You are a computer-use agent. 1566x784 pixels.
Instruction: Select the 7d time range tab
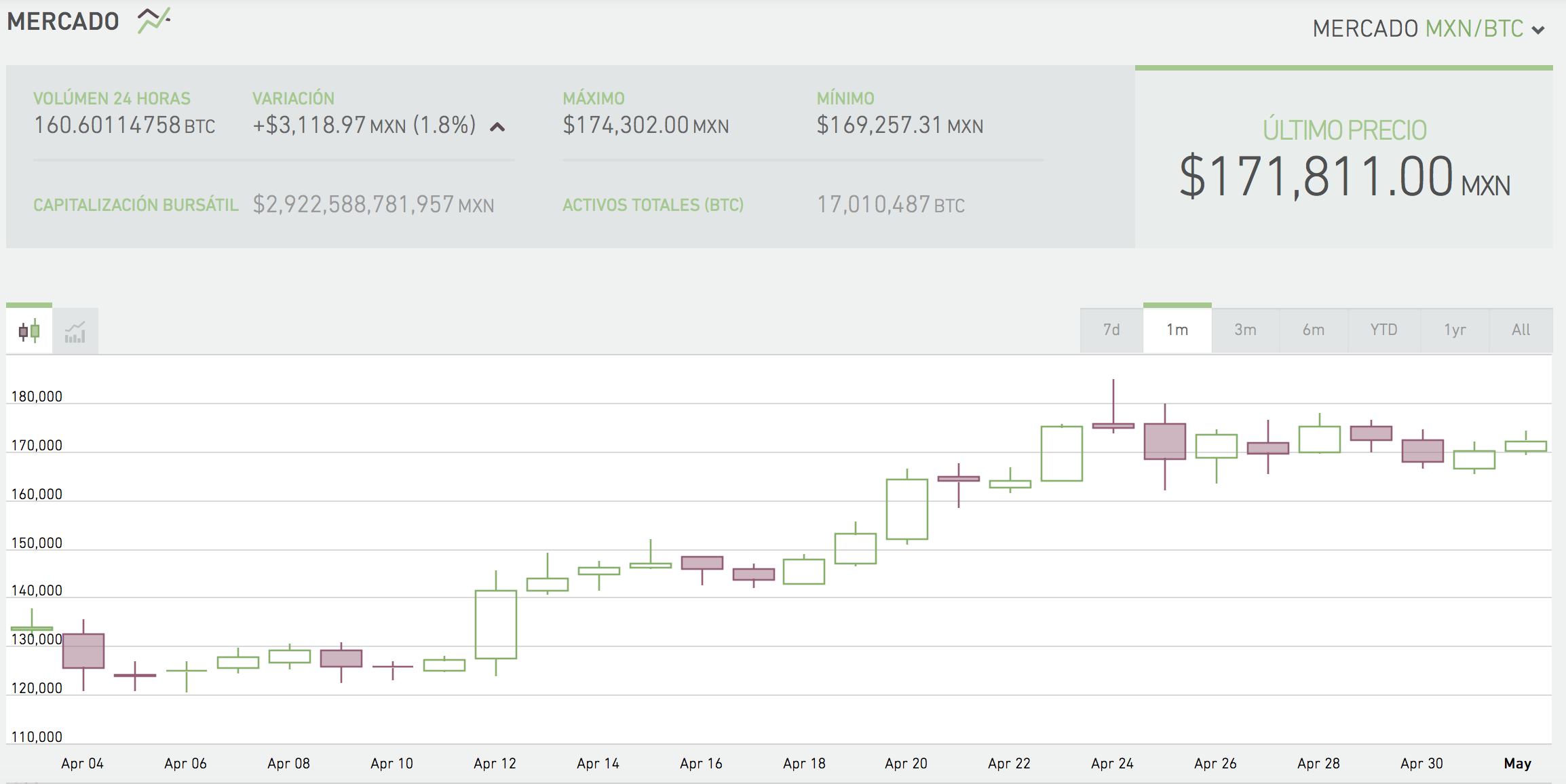pos(1111,330)
